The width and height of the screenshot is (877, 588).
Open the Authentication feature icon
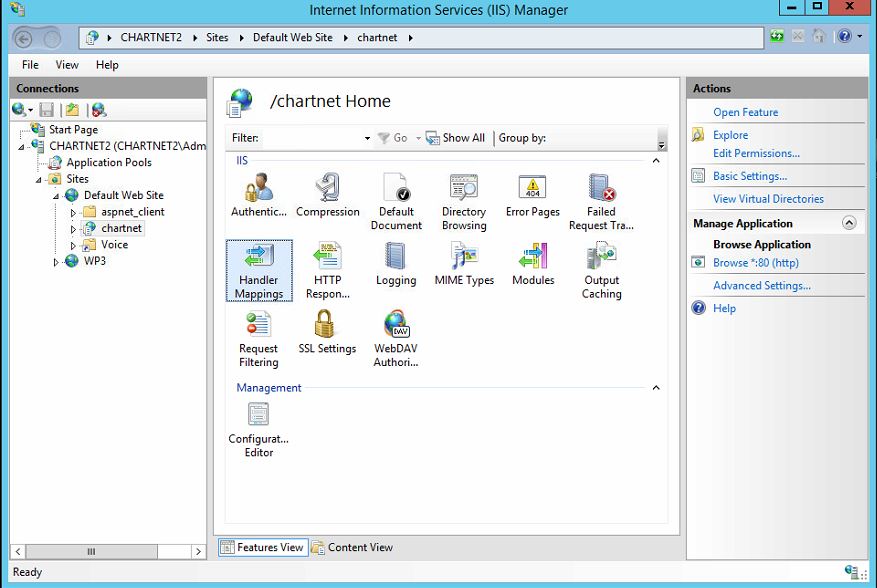258,195
